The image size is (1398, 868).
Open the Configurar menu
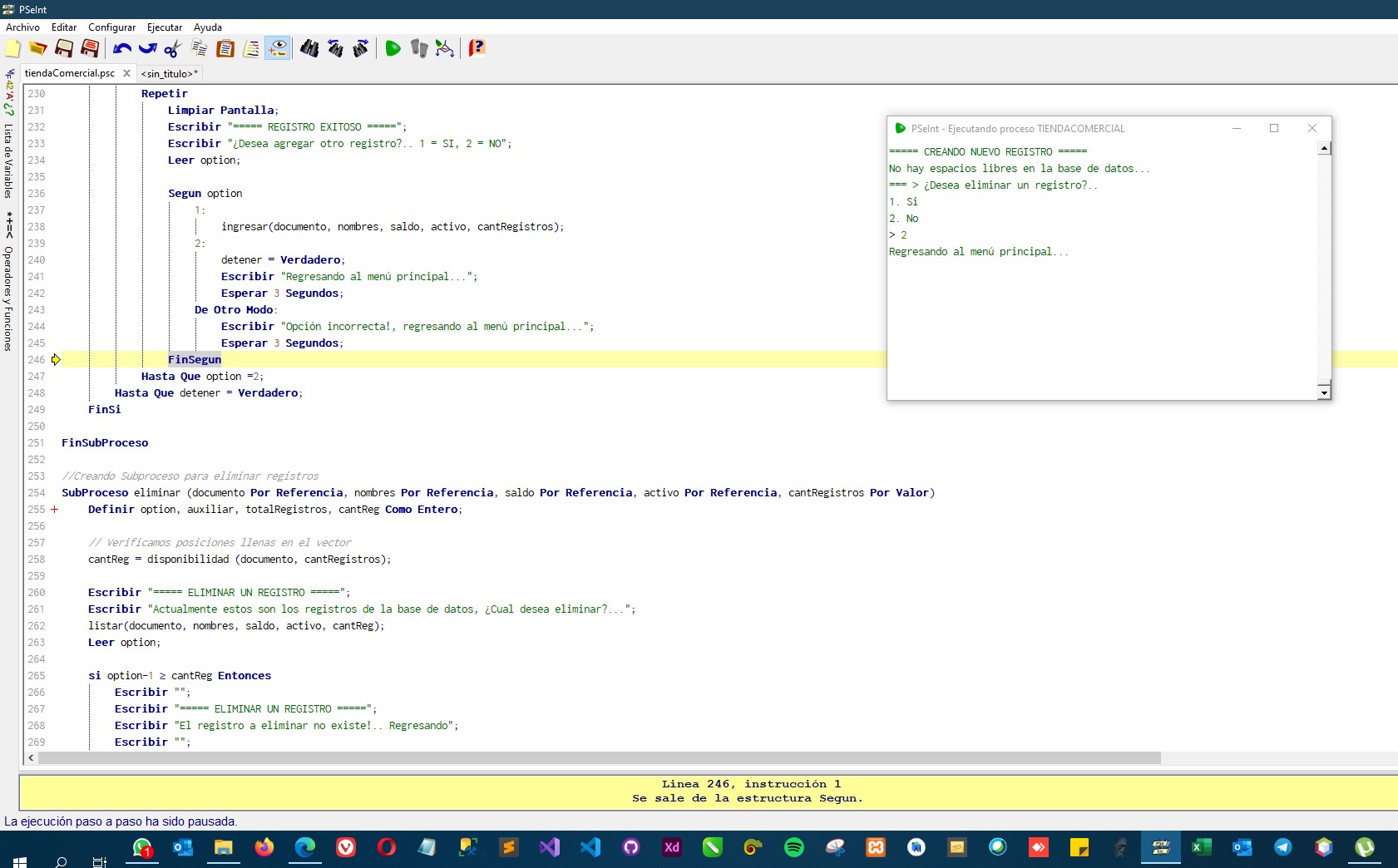112,27
